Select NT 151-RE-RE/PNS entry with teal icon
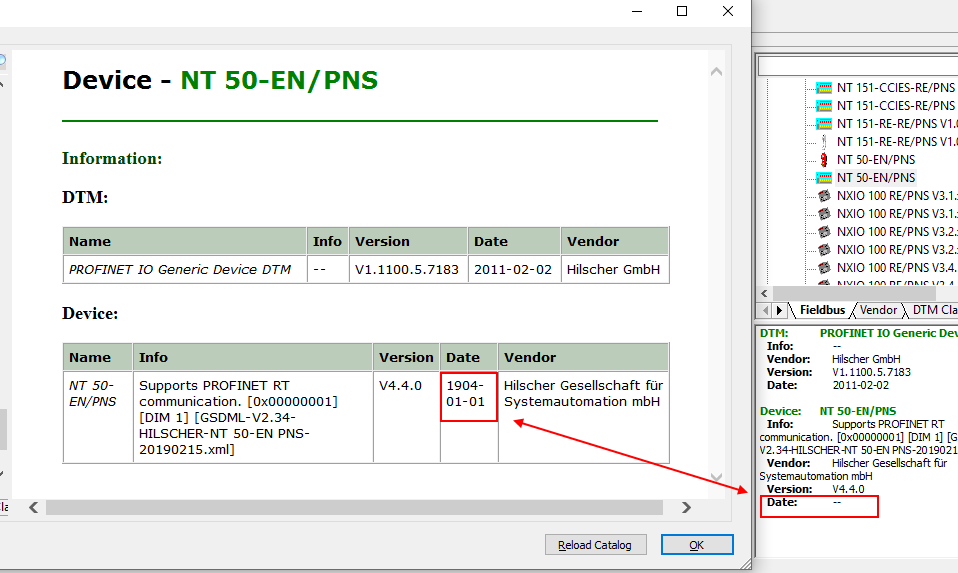 pyautogui.click(x=896, y=124)
